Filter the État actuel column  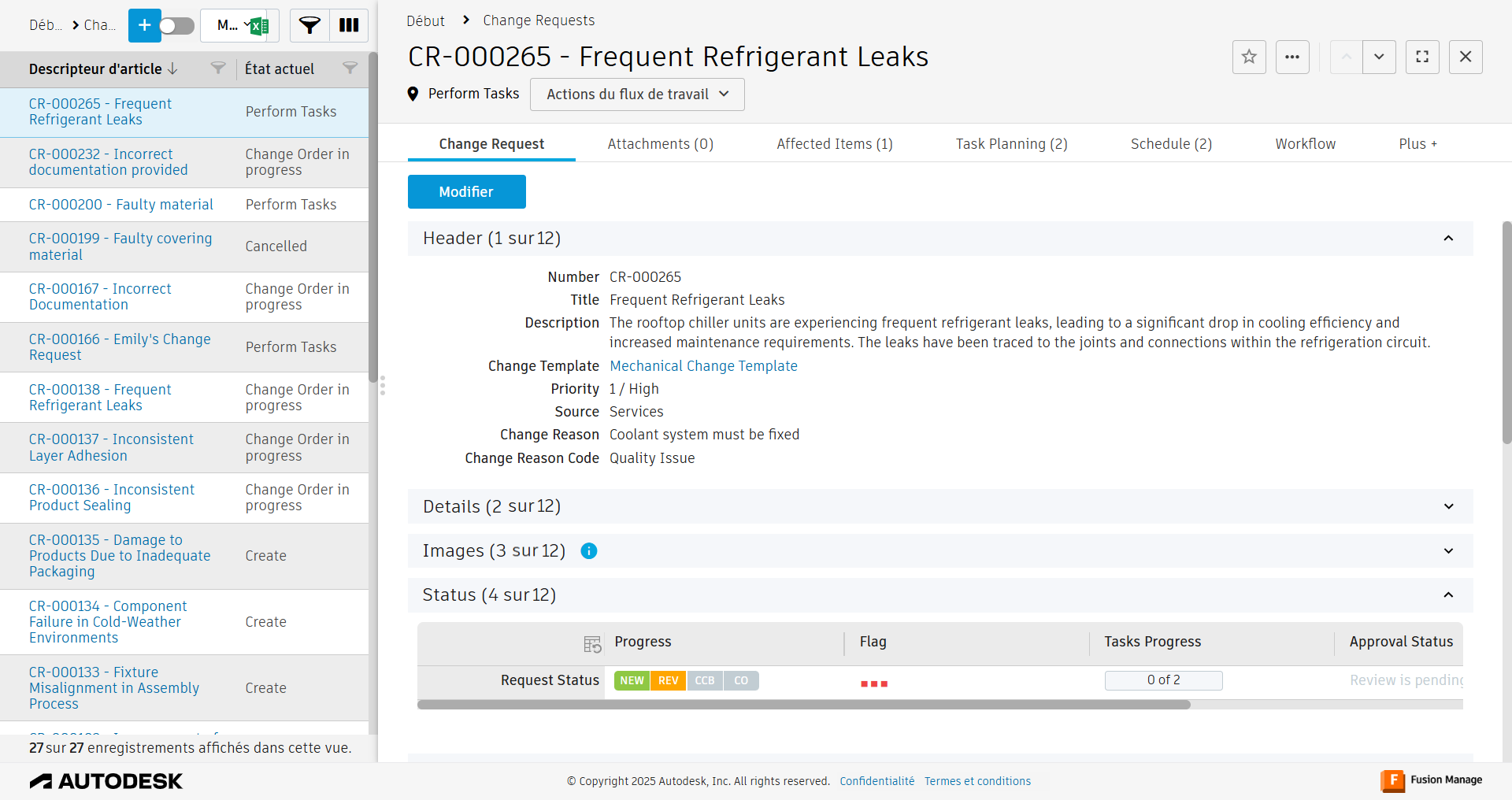pyautogui.click(x=350, y=69)
